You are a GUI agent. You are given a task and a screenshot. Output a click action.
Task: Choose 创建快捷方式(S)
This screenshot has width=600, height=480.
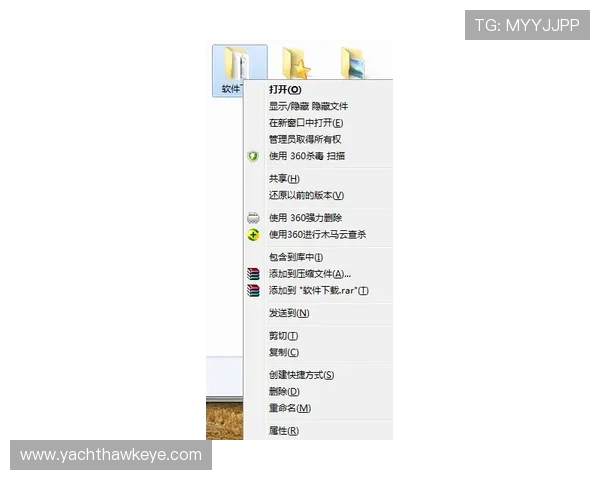[301, 375]
